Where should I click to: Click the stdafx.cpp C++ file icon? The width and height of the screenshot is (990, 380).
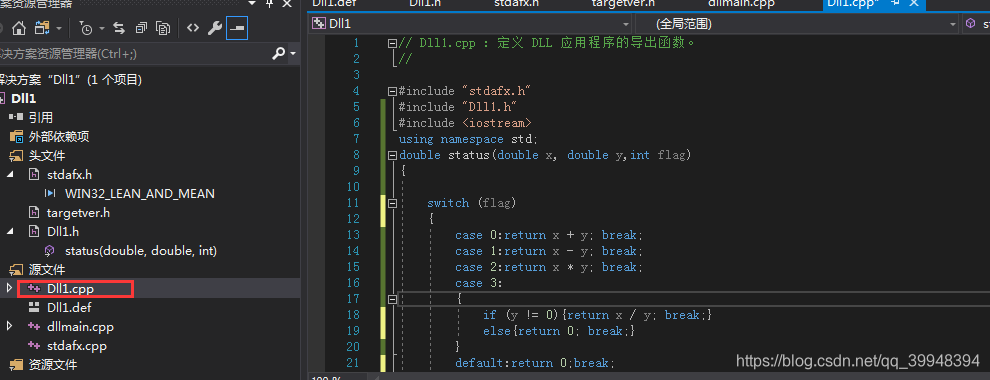coord(35,346)
